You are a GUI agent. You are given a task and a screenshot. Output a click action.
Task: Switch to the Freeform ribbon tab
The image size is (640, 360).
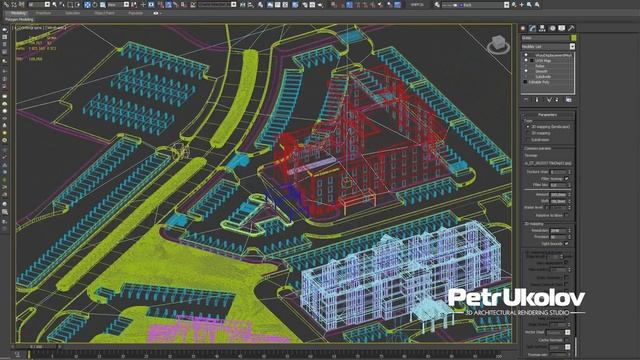(44, 13)
